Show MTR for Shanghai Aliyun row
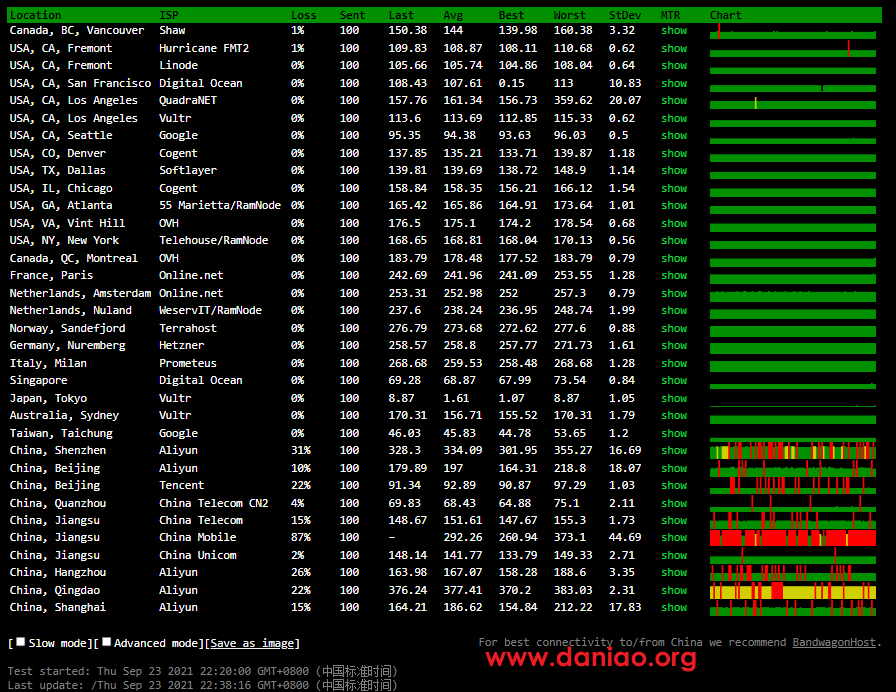Image resolution: width=896 pixels, height=692 pixels. (674, 607)
